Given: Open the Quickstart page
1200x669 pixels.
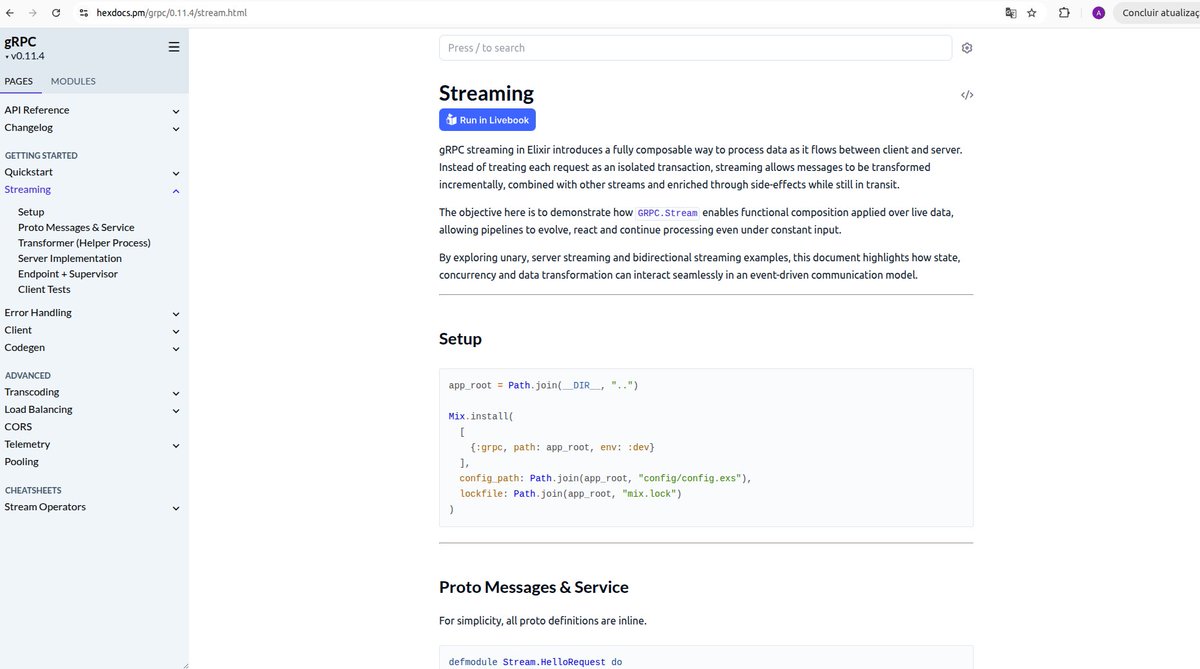Looking at the screenshot, I should 28,172.
